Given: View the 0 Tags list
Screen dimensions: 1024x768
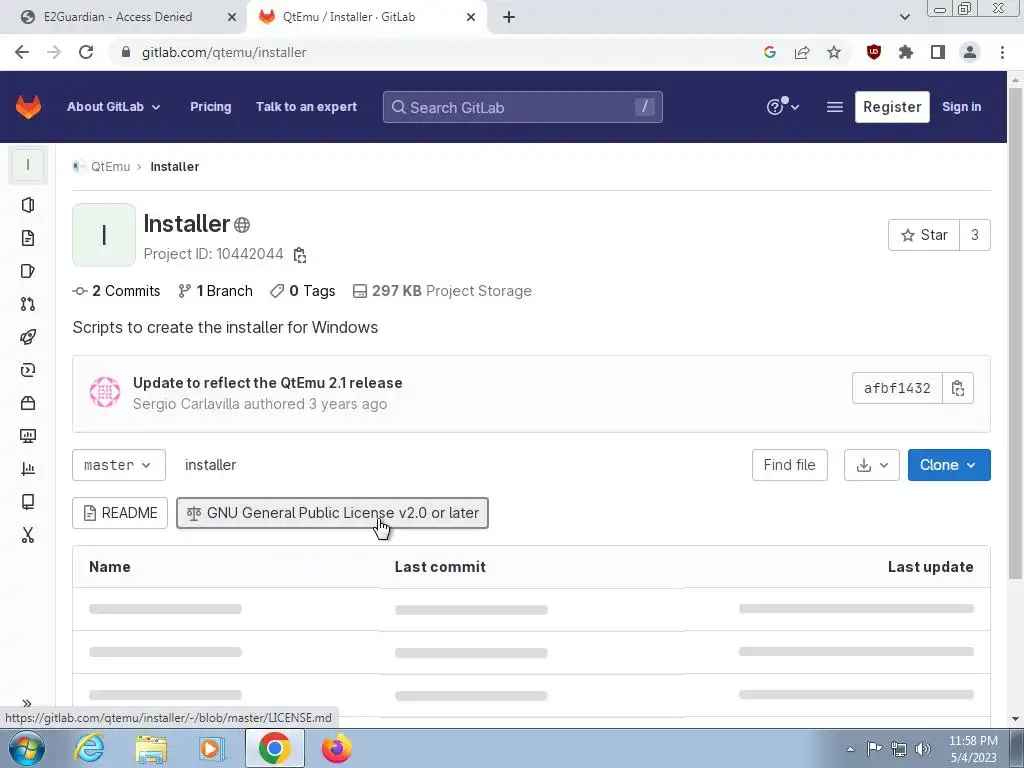Looking at the screenshot, I should [303, 291].
